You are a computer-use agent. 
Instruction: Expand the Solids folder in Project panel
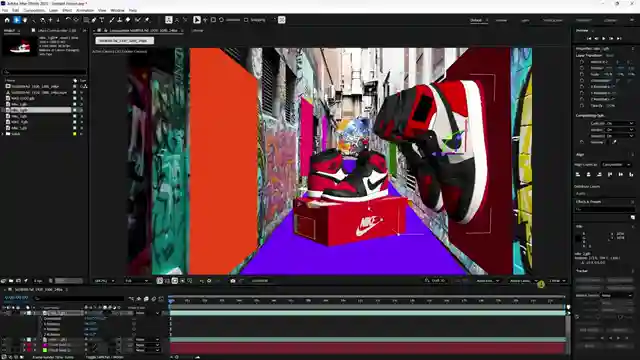coord(3,134)
